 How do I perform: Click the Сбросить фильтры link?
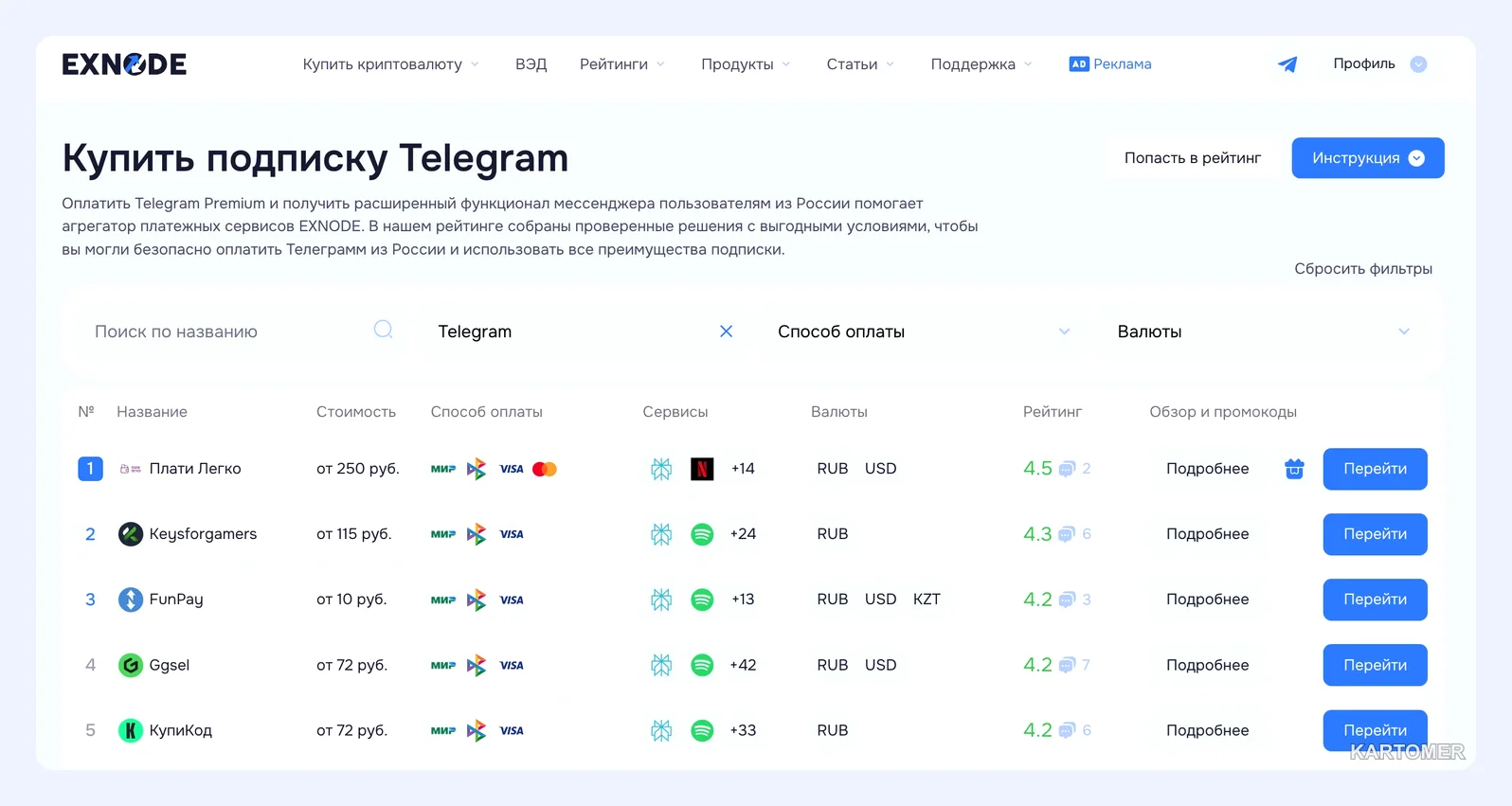(1363, 269)
